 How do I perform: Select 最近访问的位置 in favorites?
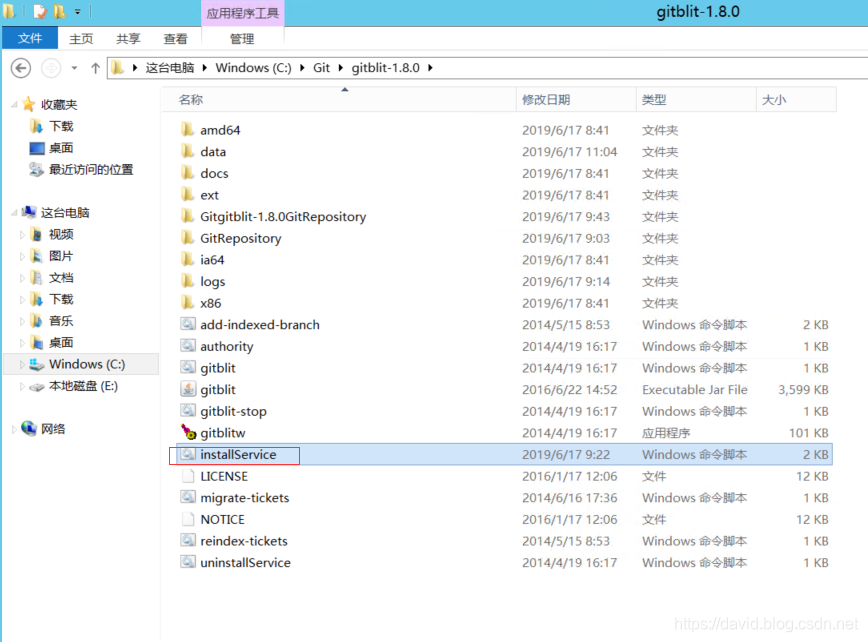(x=91, y=169)
